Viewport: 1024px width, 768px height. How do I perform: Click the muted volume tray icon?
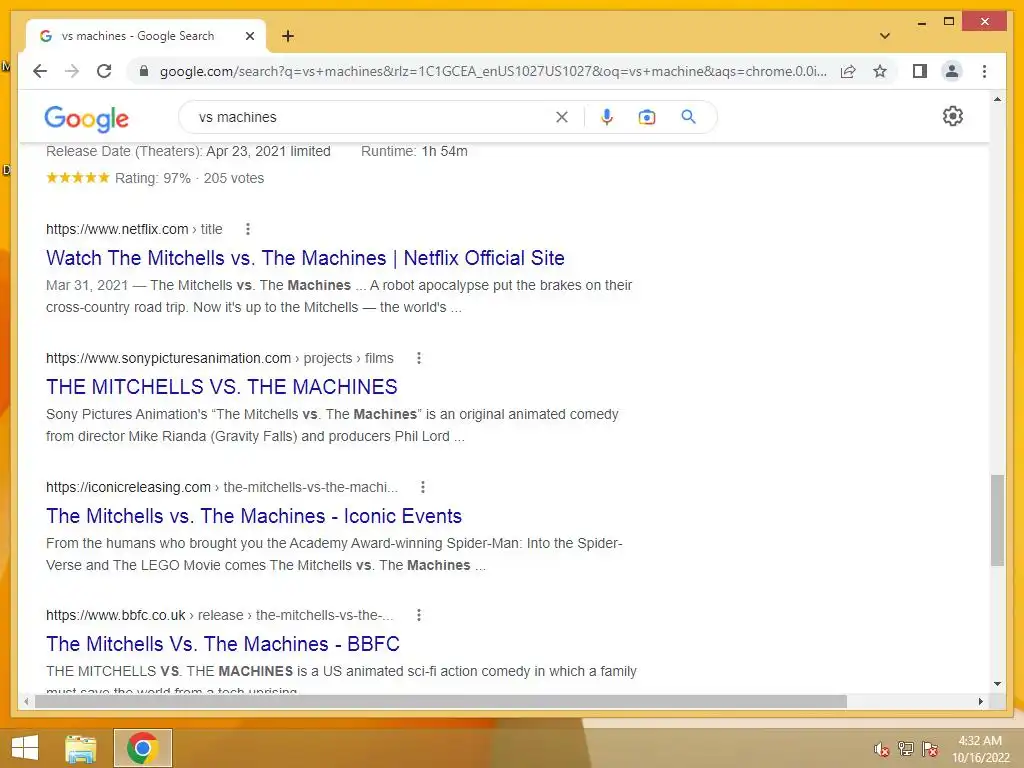tap(882, 749)
